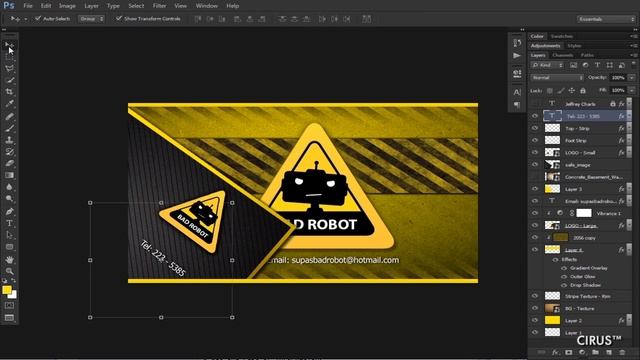Select the Horizontal Type tool
The width and height of the screenshot is (640, 360).
(x=9, y=223)
